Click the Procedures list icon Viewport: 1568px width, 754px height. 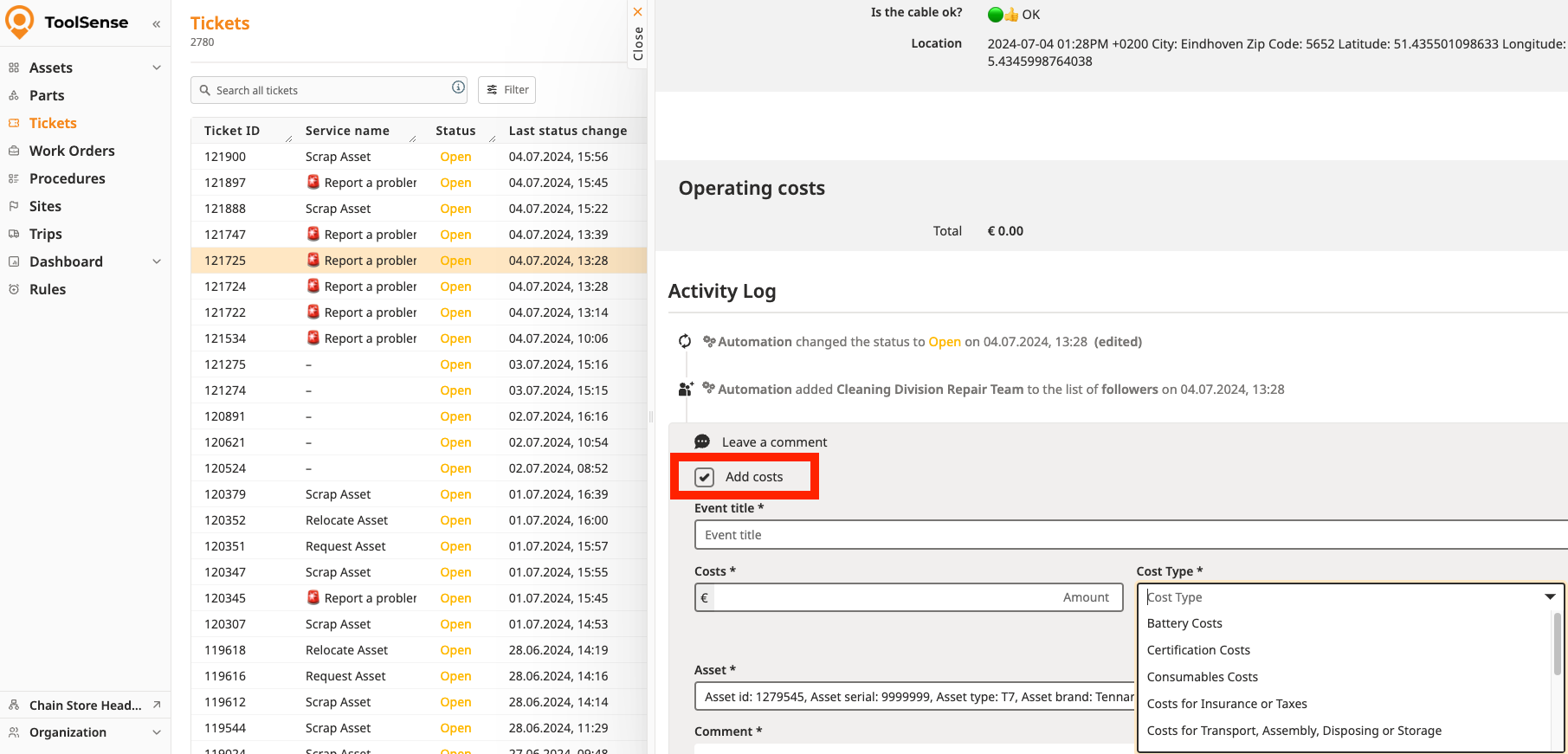coord(14,178)
